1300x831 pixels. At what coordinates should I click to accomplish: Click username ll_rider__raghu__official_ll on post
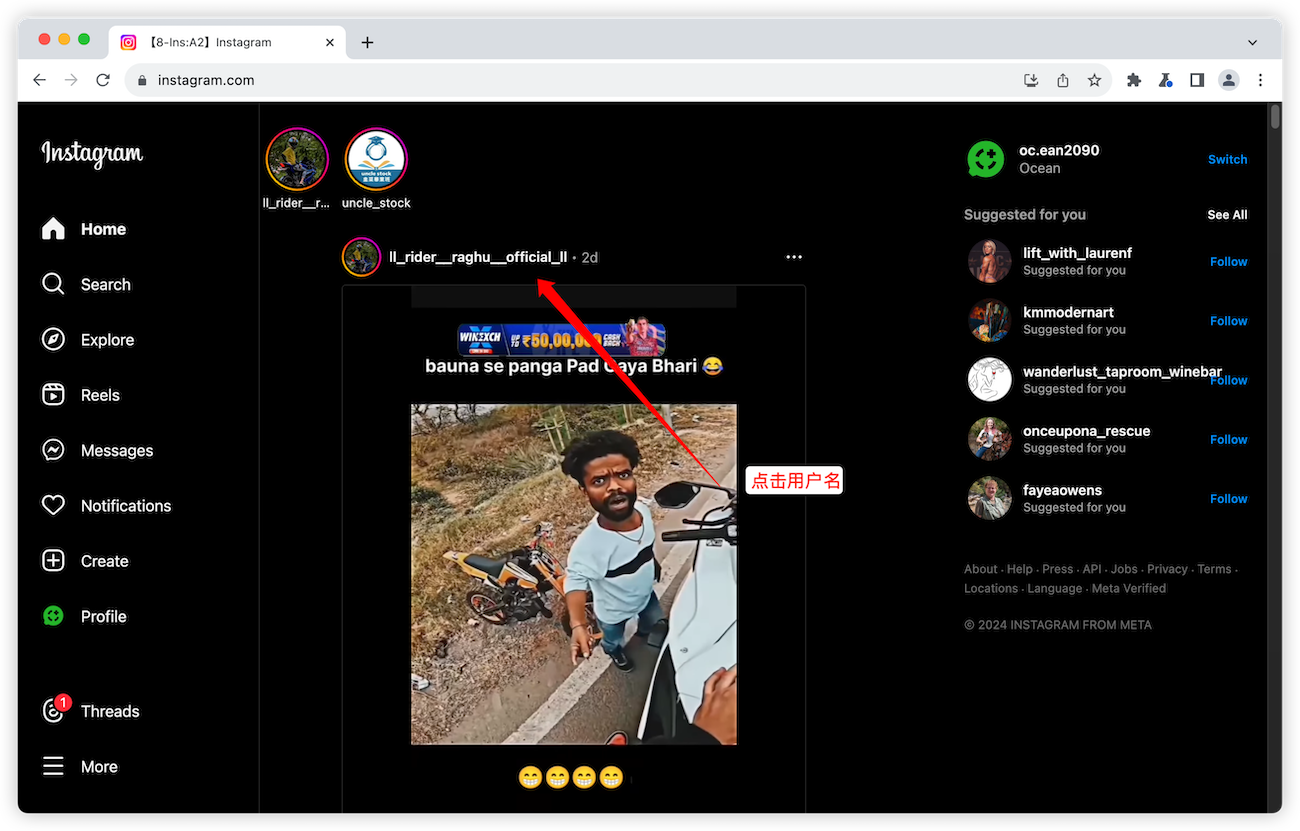pyautogui.click(x=477, y=257)
